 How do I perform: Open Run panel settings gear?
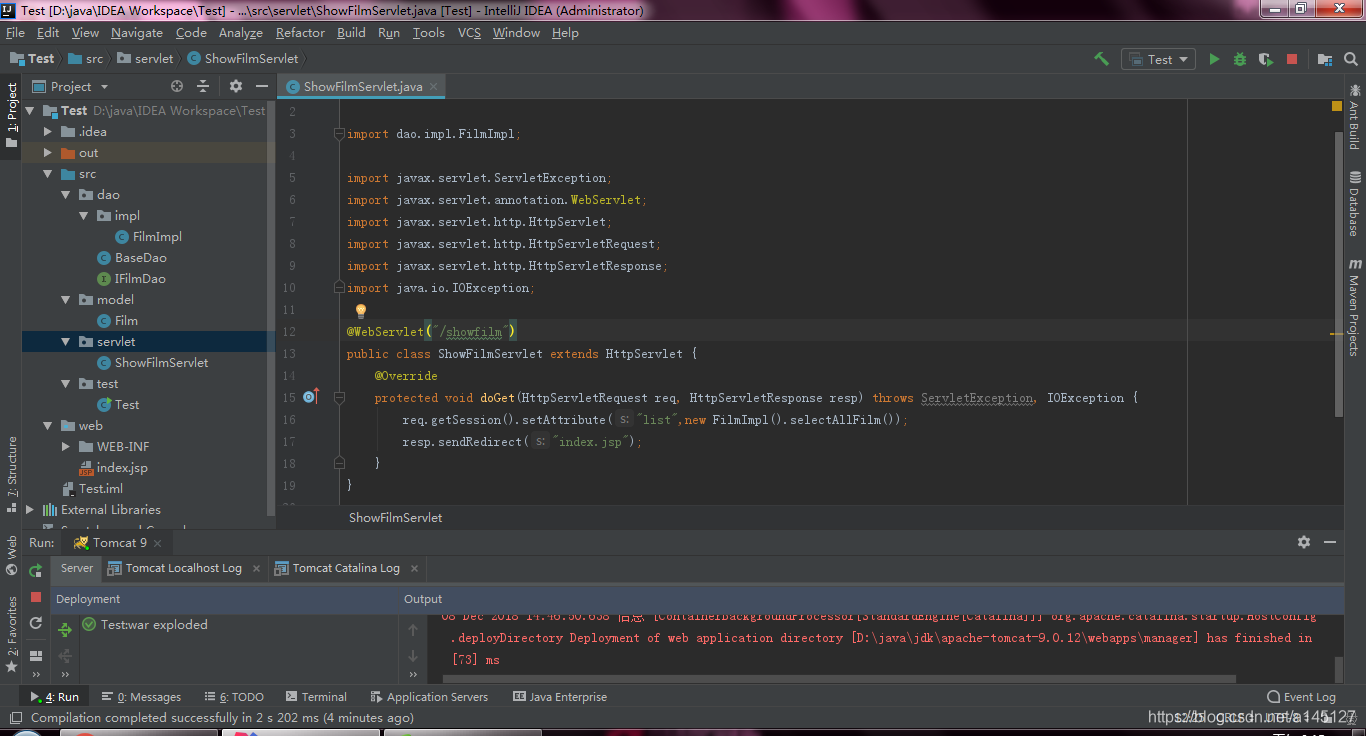tap(1304, 542)
